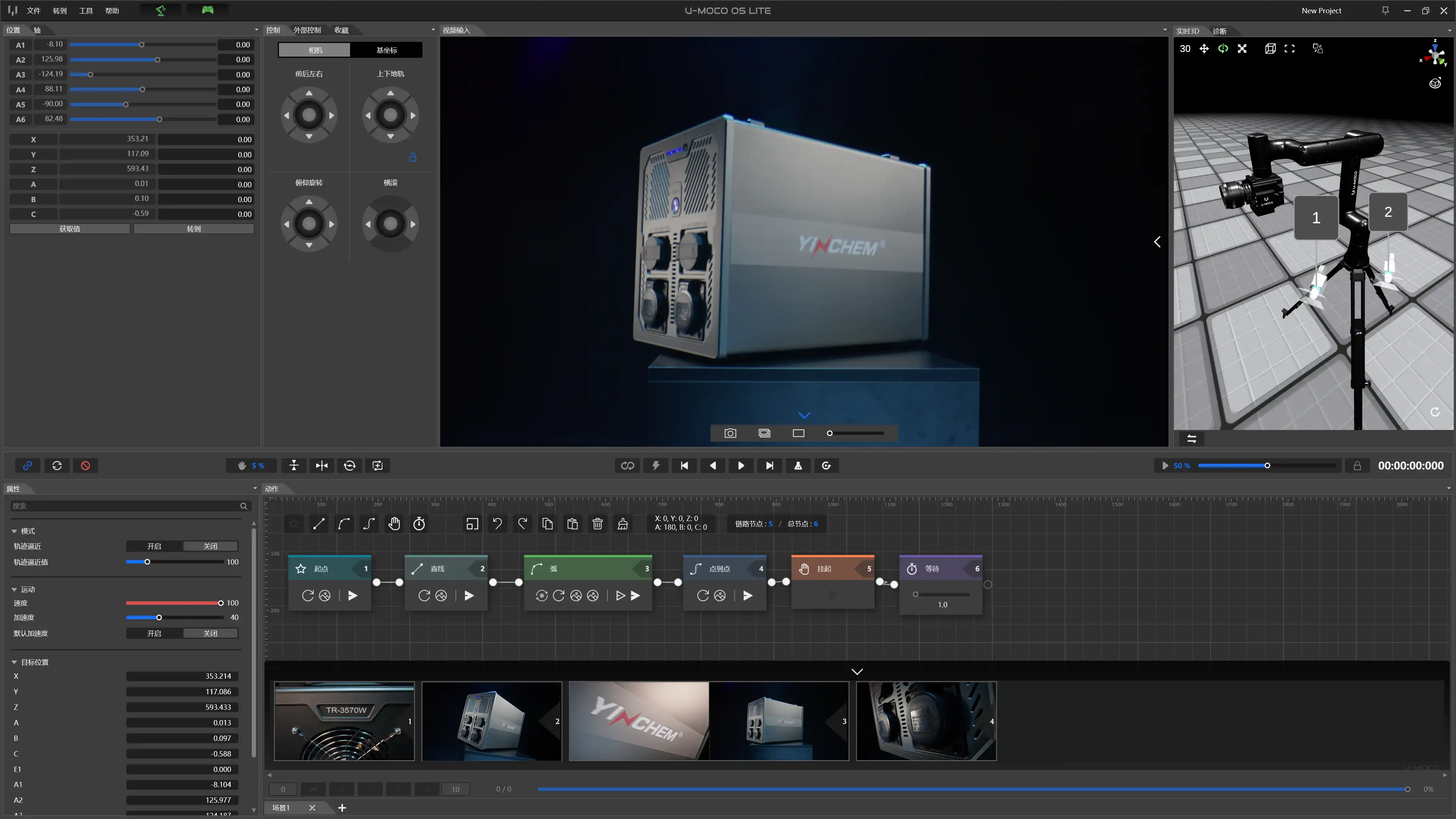The image size is (1456, 819).
Task: Set 默认加速度 to 开启
Action: [x=154, y=634]
